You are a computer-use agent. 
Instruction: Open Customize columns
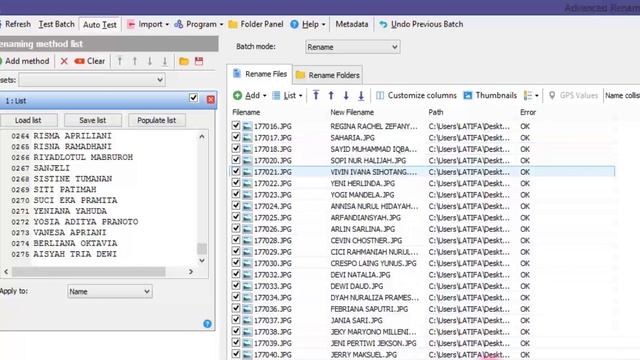point(416,96)
